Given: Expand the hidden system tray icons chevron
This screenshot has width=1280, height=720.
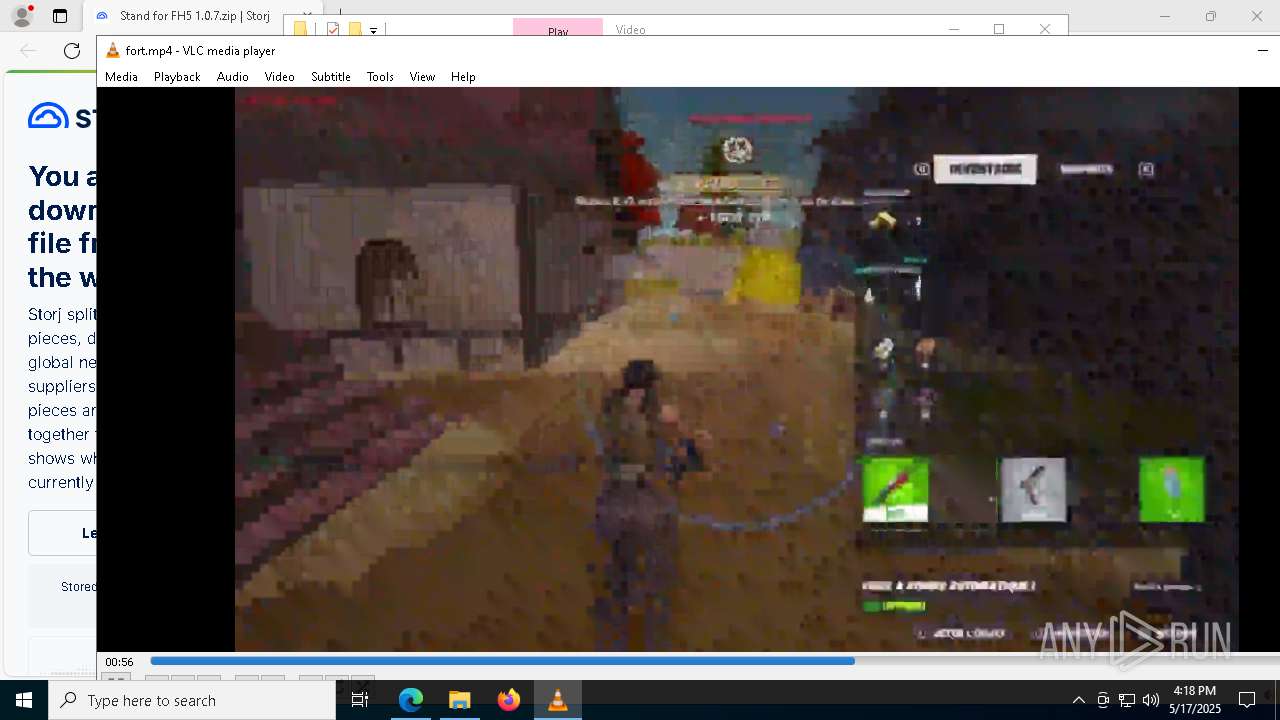Looking at the screenshot, I should click(1078, 700).
